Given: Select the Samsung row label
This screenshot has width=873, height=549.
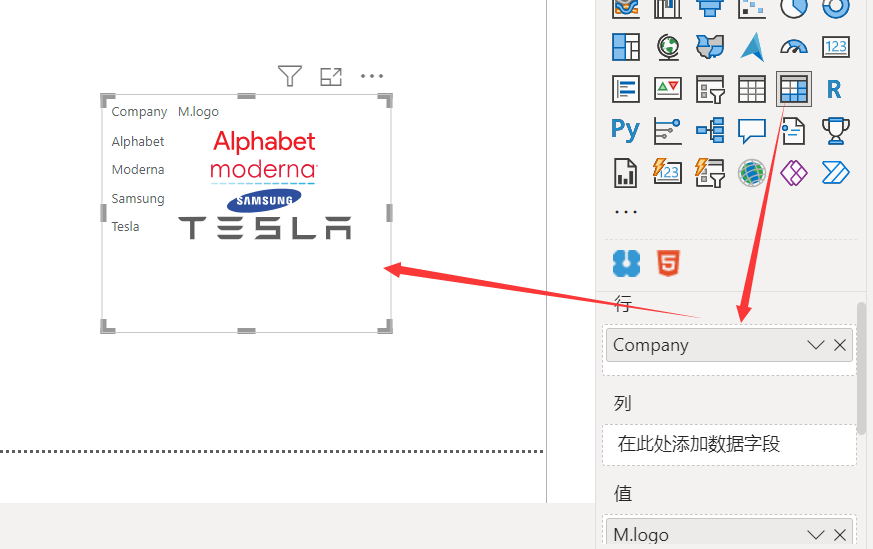Looking at the screenshot, I should coord(138,198).
